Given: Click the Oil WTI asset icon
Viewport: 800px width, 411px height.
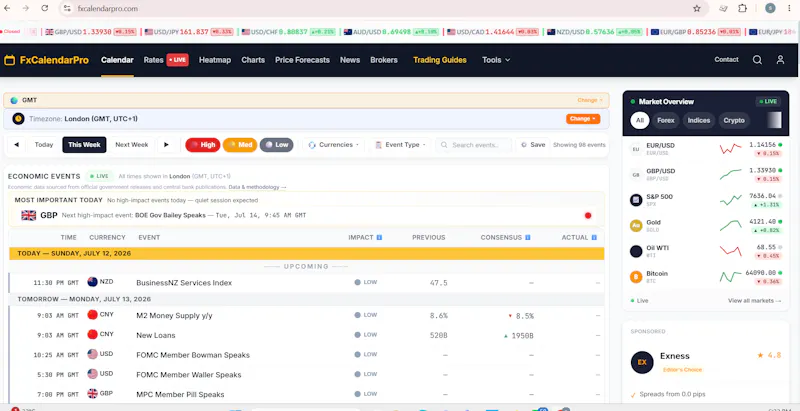Looking at the screenshot, I should pyautogui.click(x=636, y=251).
